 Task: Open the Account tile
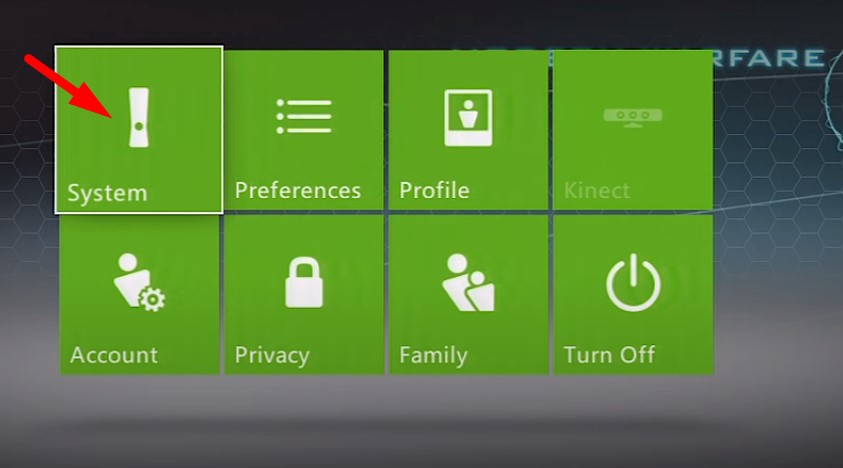(140, 294)
